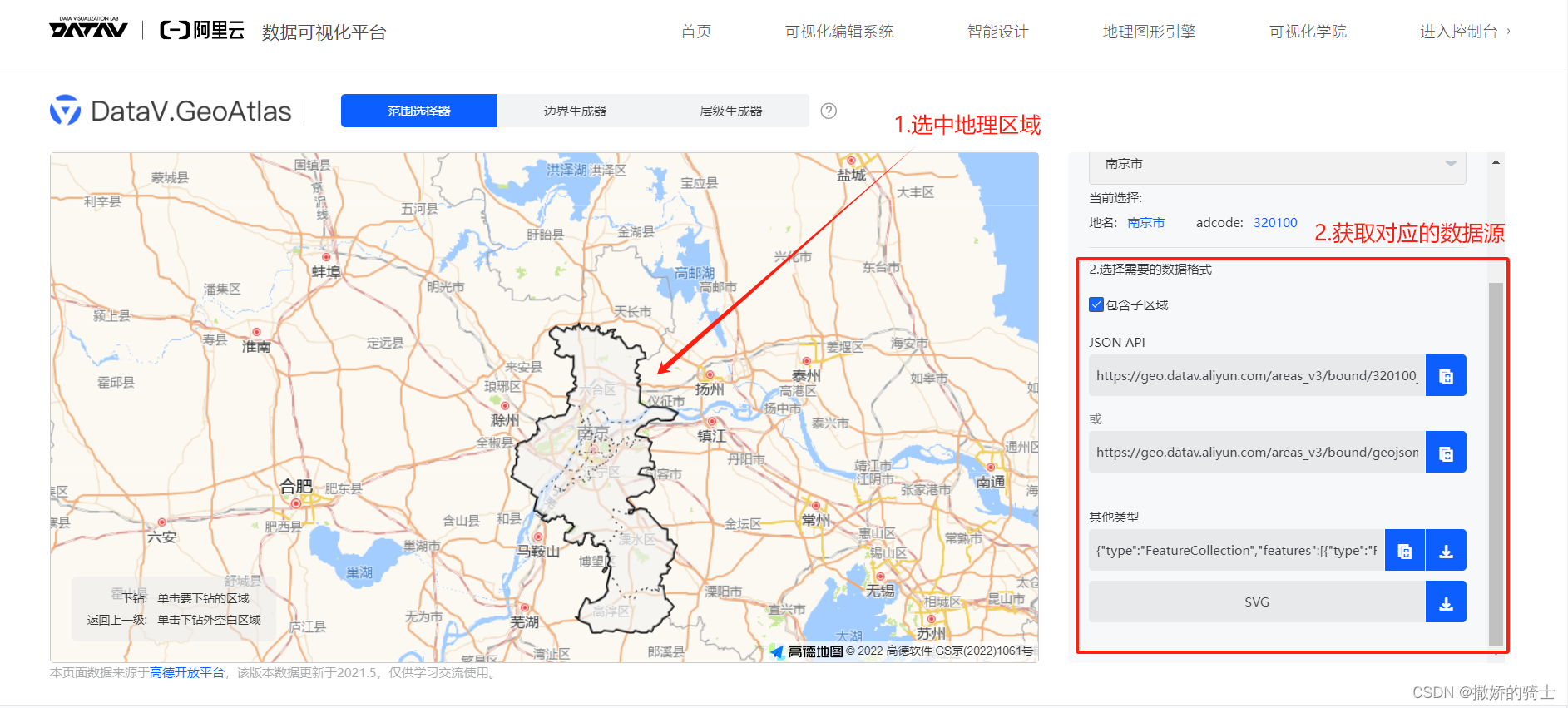The image size is (1568, 708).
Task: Open the 南京市 region dropdown
Action: coord(1277,165)
